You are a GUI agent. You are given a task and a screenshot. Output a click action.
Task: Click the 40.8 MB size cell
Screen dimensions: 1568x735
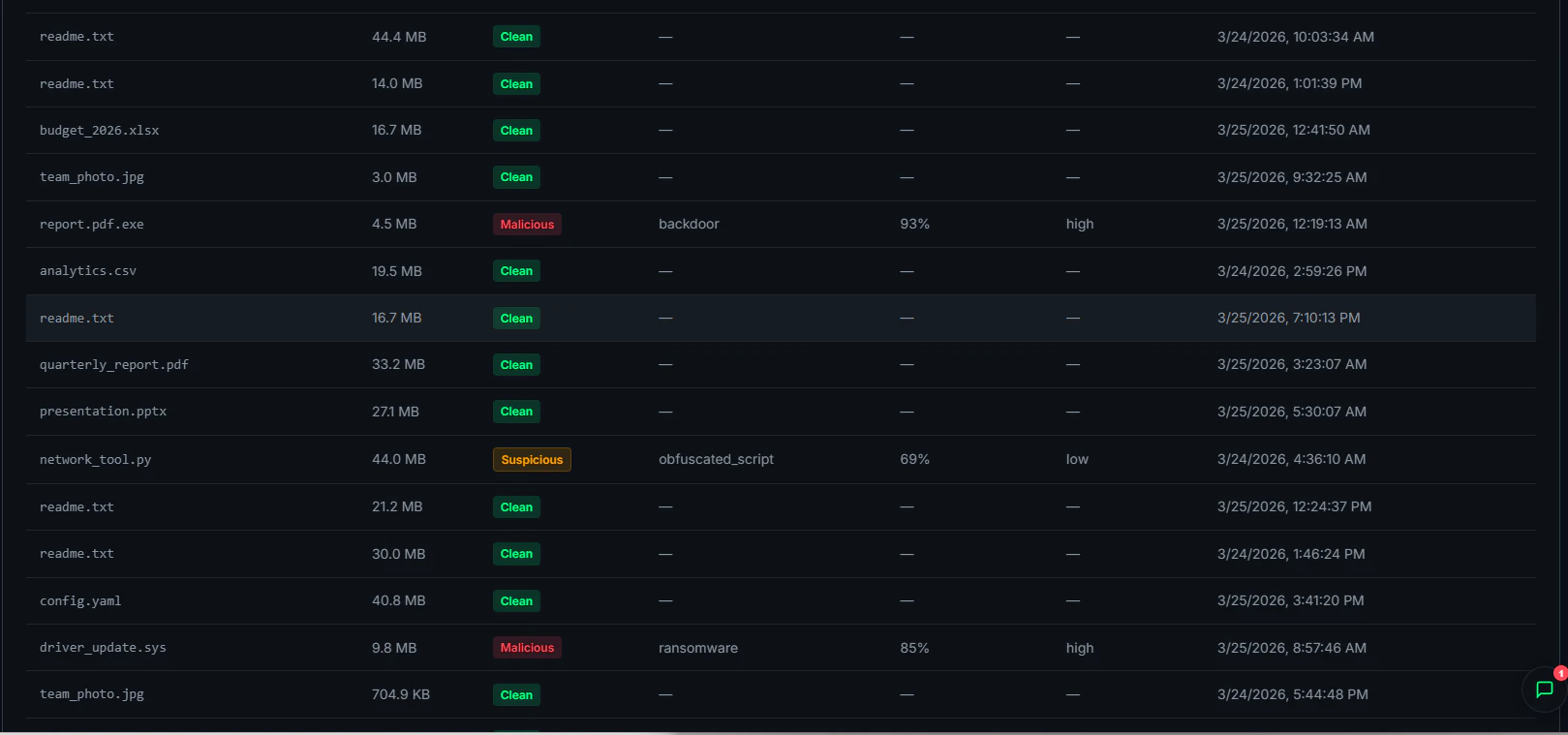tap(398, 600)
